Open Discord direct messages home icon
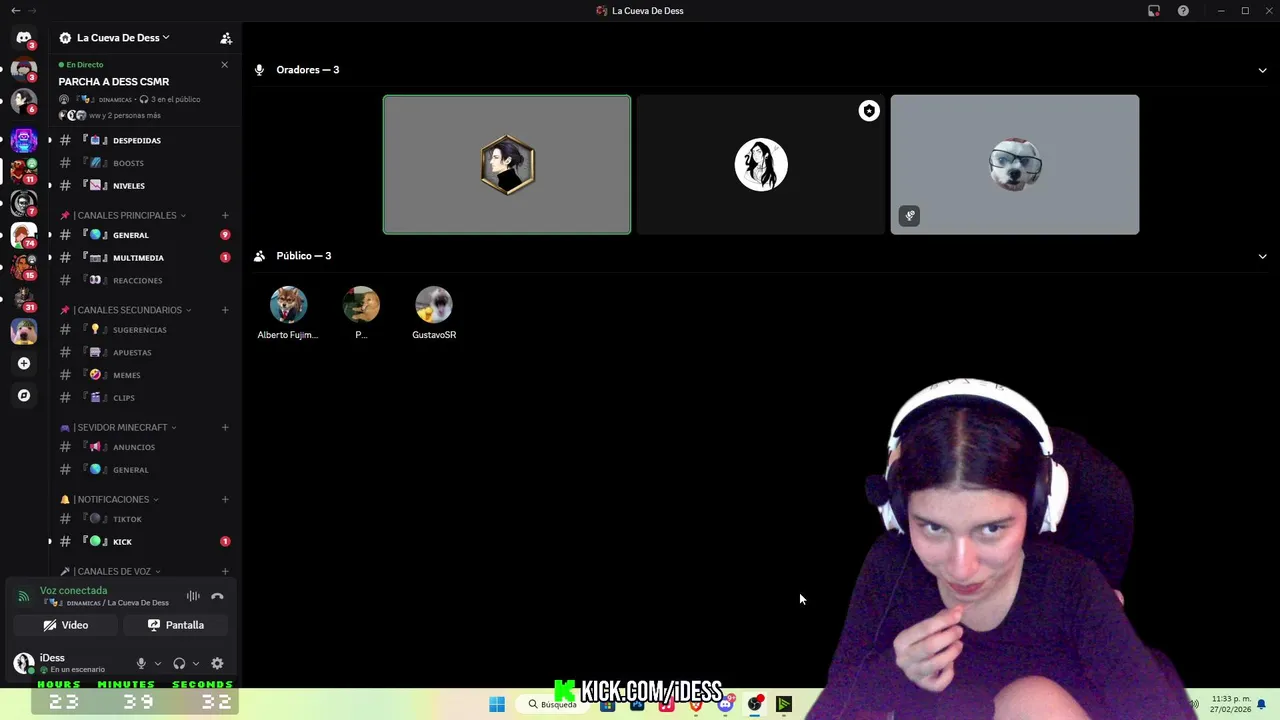Screen dimensions: 1280x720 coord(24,38)
